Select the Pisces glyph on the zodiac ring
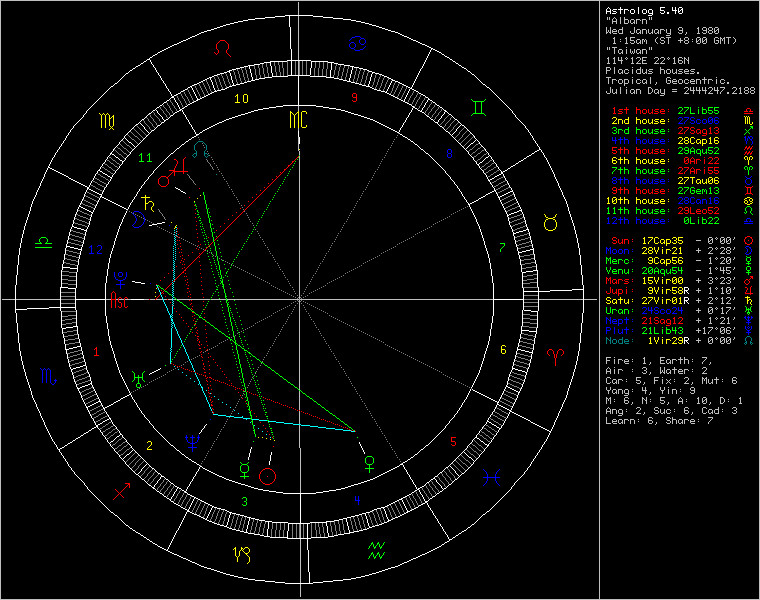The image size is (760, 600). [490, 477]
